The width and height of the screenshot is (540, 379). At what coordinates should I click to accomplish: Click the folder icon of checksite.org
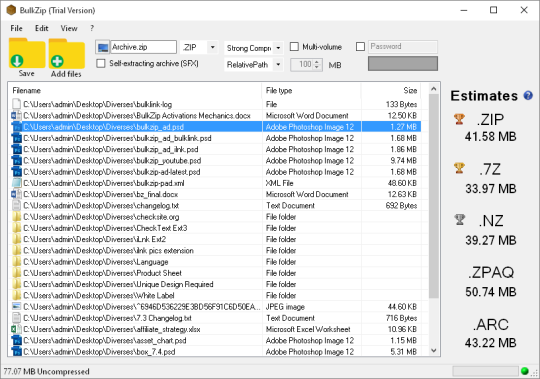[17, 217]
